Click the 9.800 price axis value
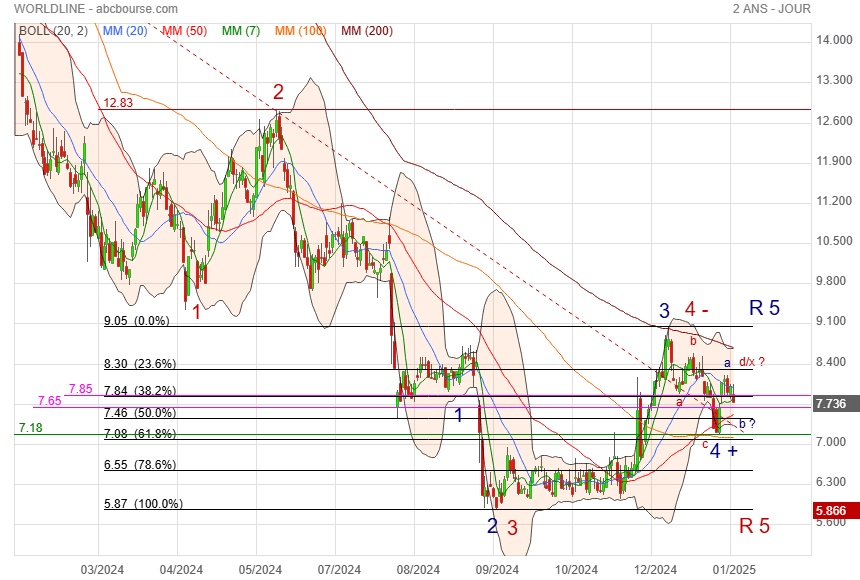 pos(834,281)
